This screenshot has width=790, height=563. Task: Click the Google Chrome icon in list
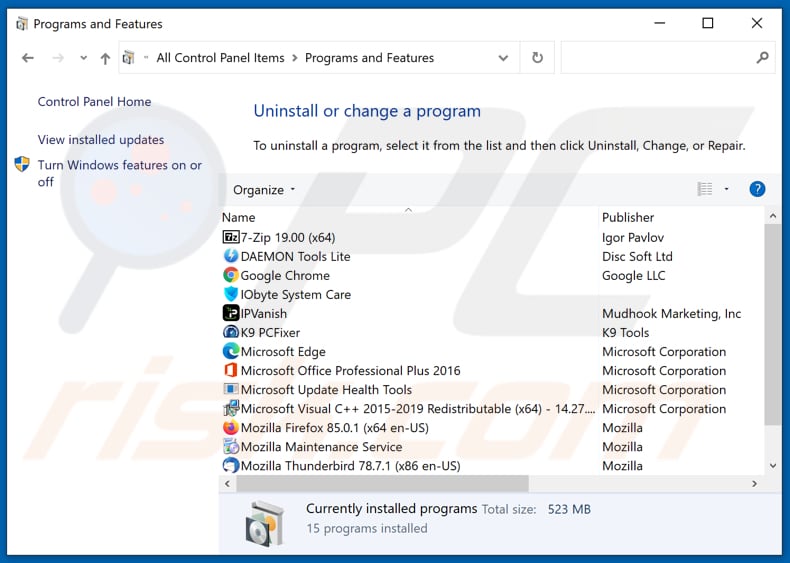click(x=231, y=276)
